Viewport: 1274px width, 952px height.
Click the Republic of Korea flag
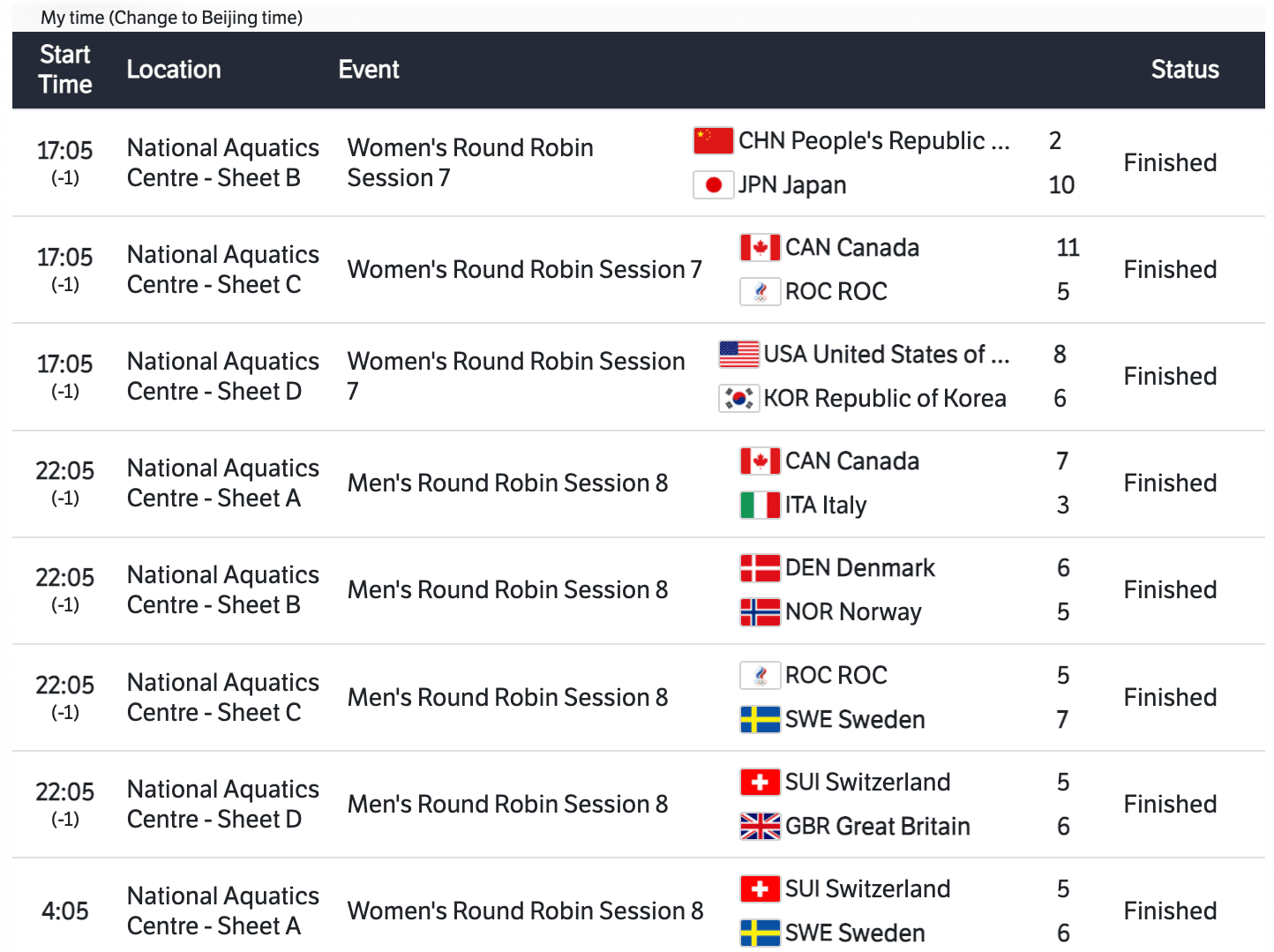point(738,398)
